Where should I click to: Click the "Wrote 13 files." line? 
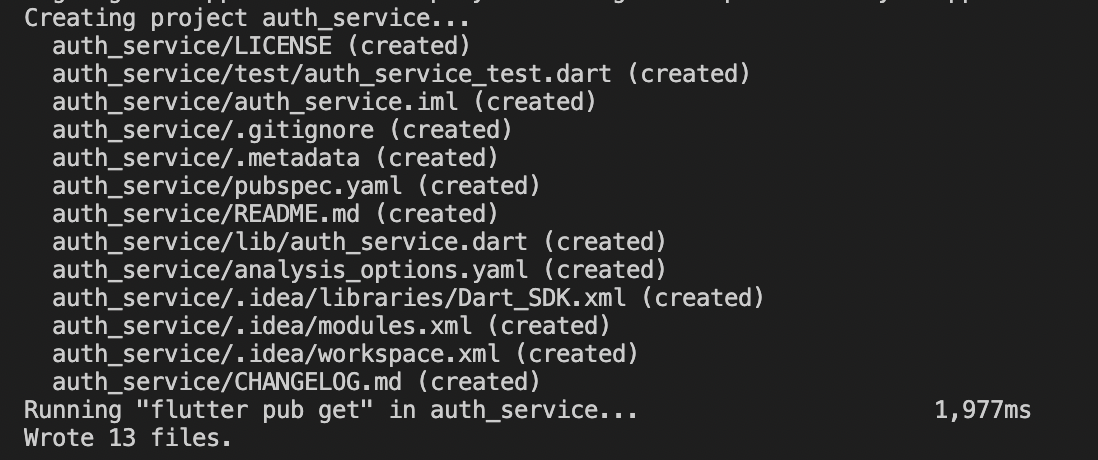coord(127,438)
